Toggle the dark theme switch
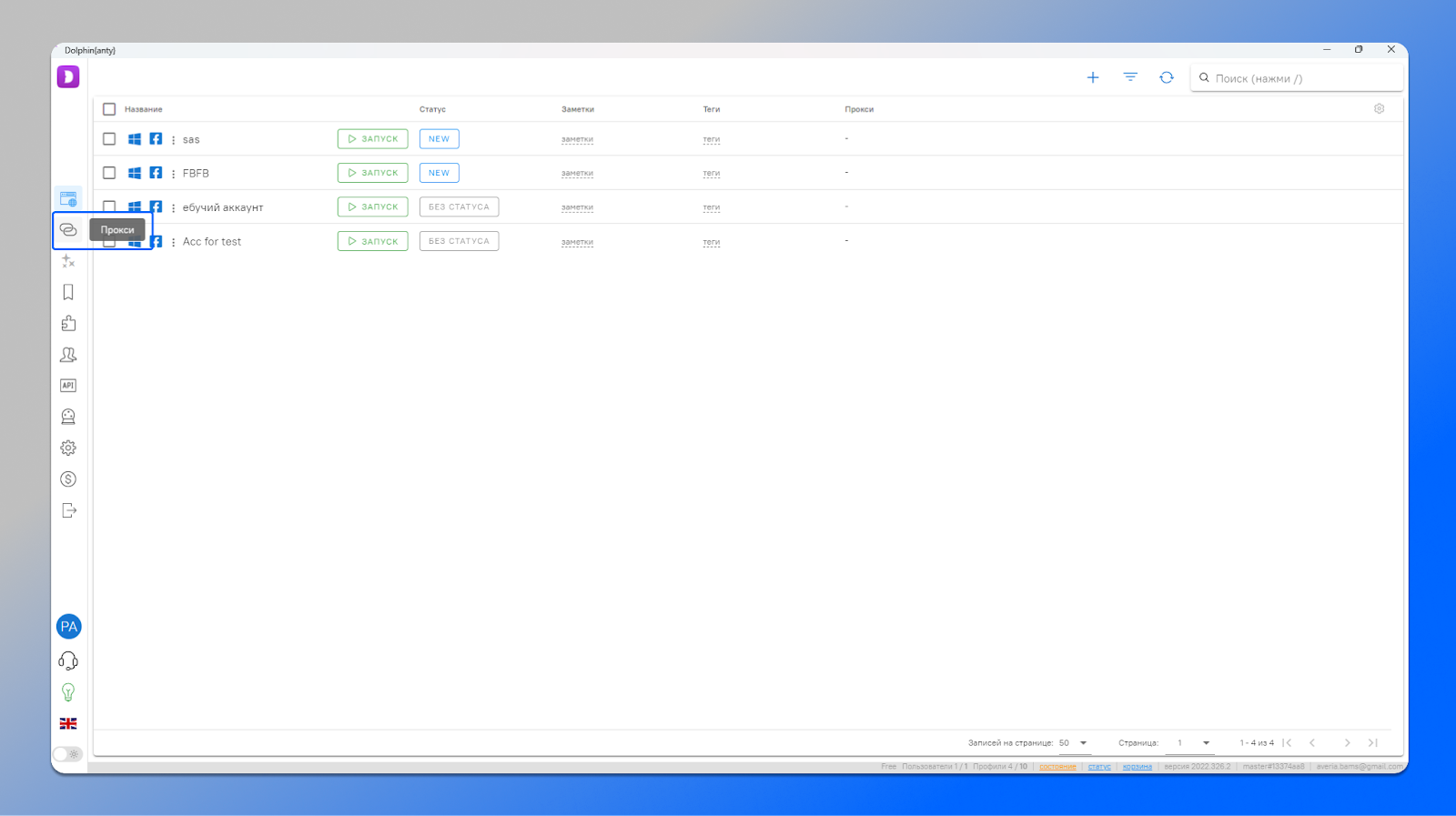 click(68, 754)
